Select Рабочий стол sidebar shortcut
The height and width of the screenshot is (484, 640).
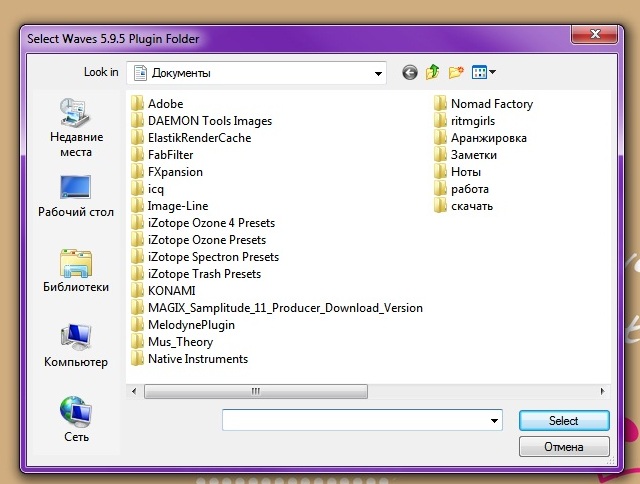[x=75, y=196]
